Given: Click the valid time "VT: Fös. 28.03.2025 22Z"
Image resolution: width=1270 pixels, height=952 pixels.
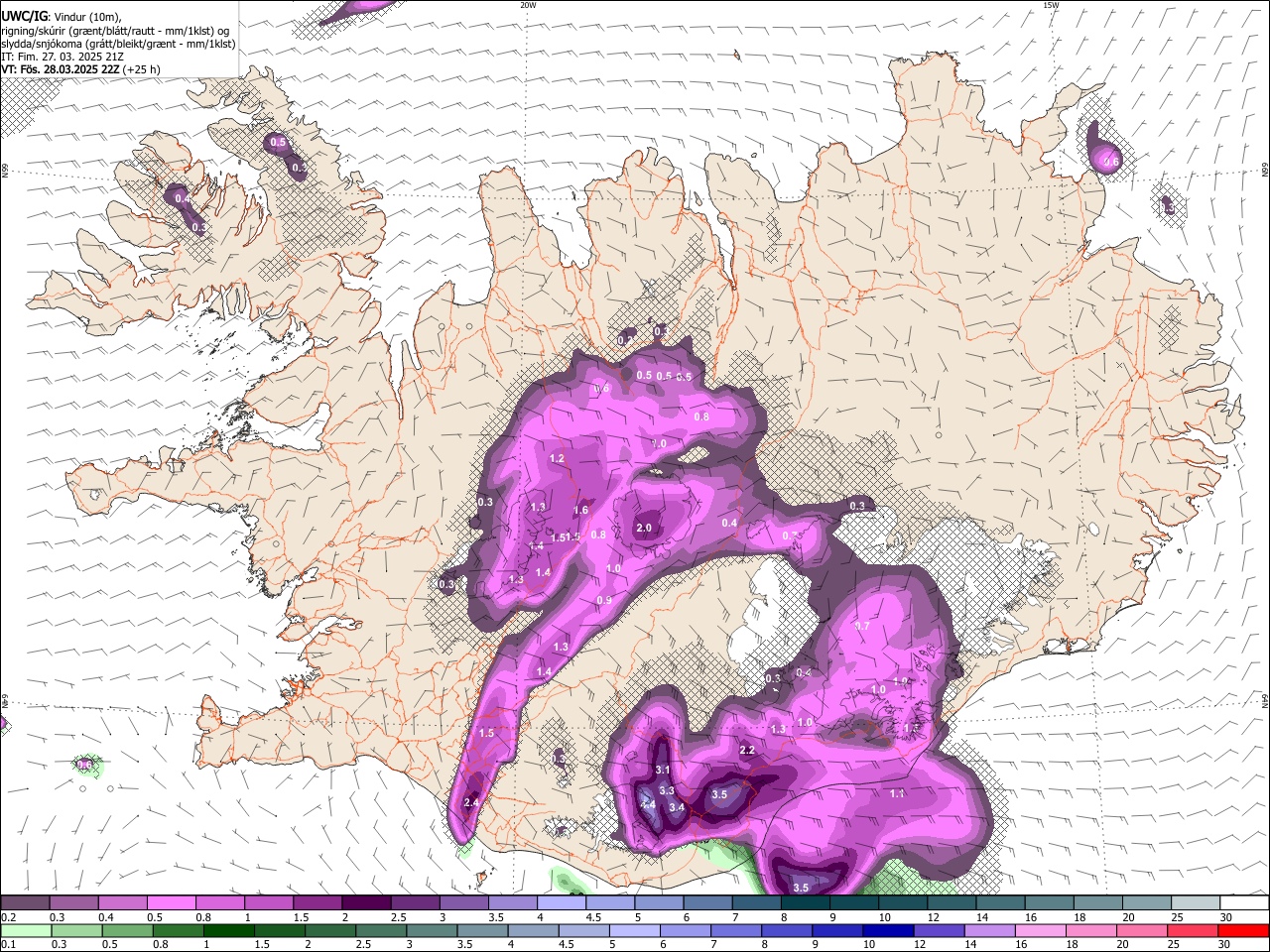Looking at the screenshot, I should point(61,69).
